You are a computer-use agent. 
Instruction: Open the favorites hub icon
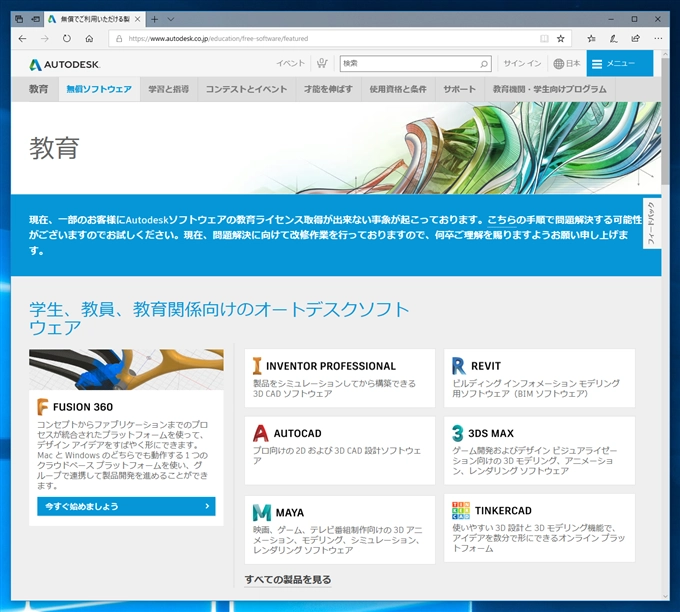(x=591, y=39)
